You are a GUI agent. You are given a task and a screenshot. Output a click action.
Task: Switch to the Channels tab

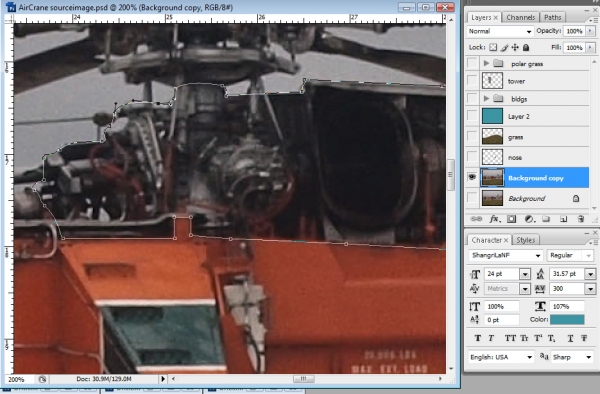pos(520,17)
